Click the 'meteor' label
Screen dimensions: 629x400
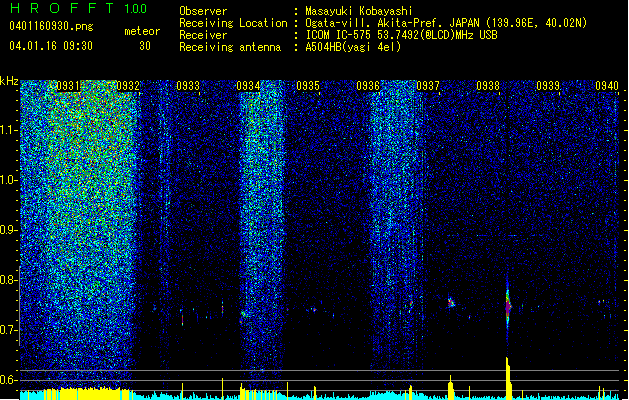pyautogui.click(x=142, y=31)
